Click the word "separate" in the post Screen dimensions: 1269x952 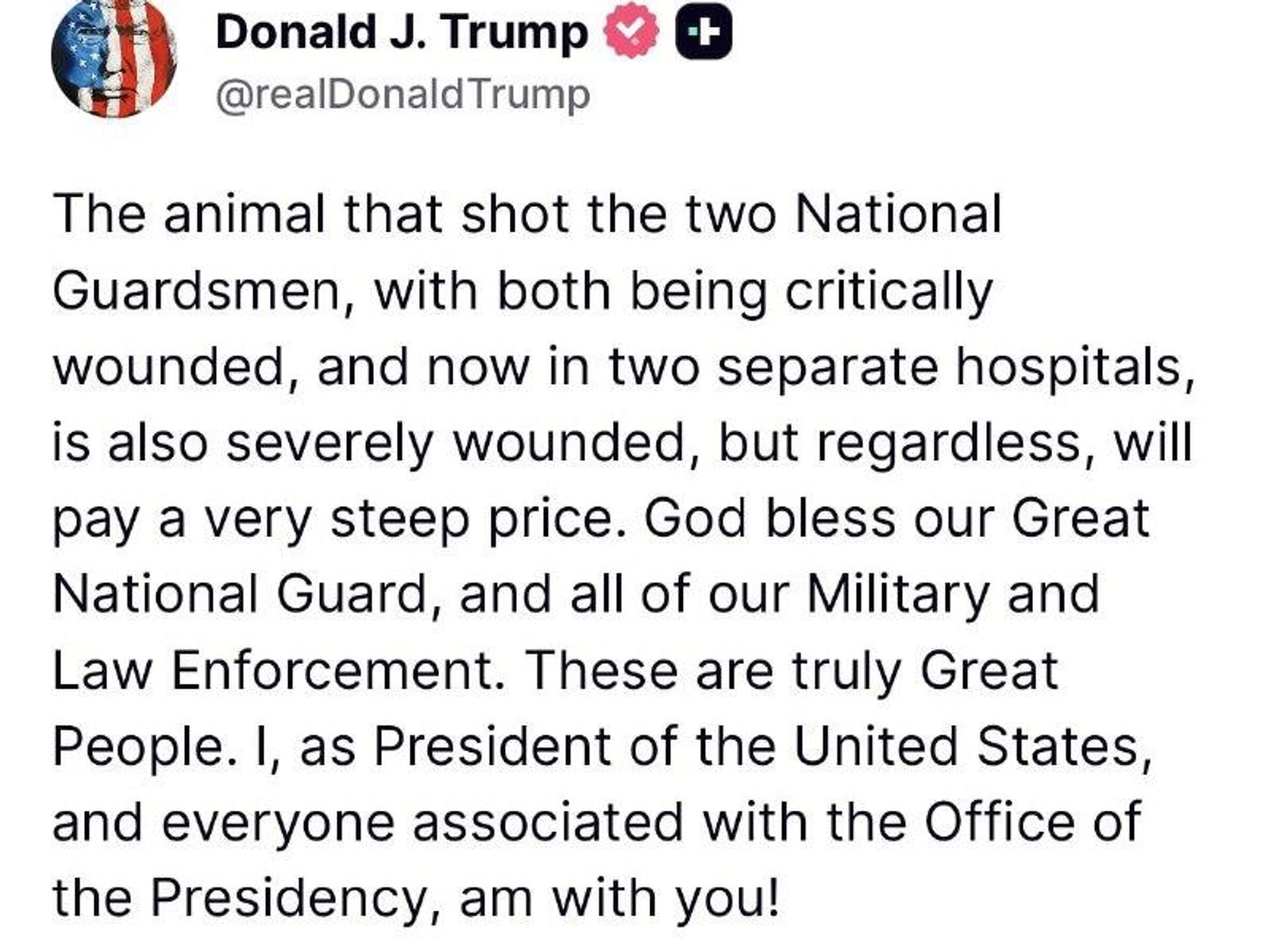click(x=827, y=367)
